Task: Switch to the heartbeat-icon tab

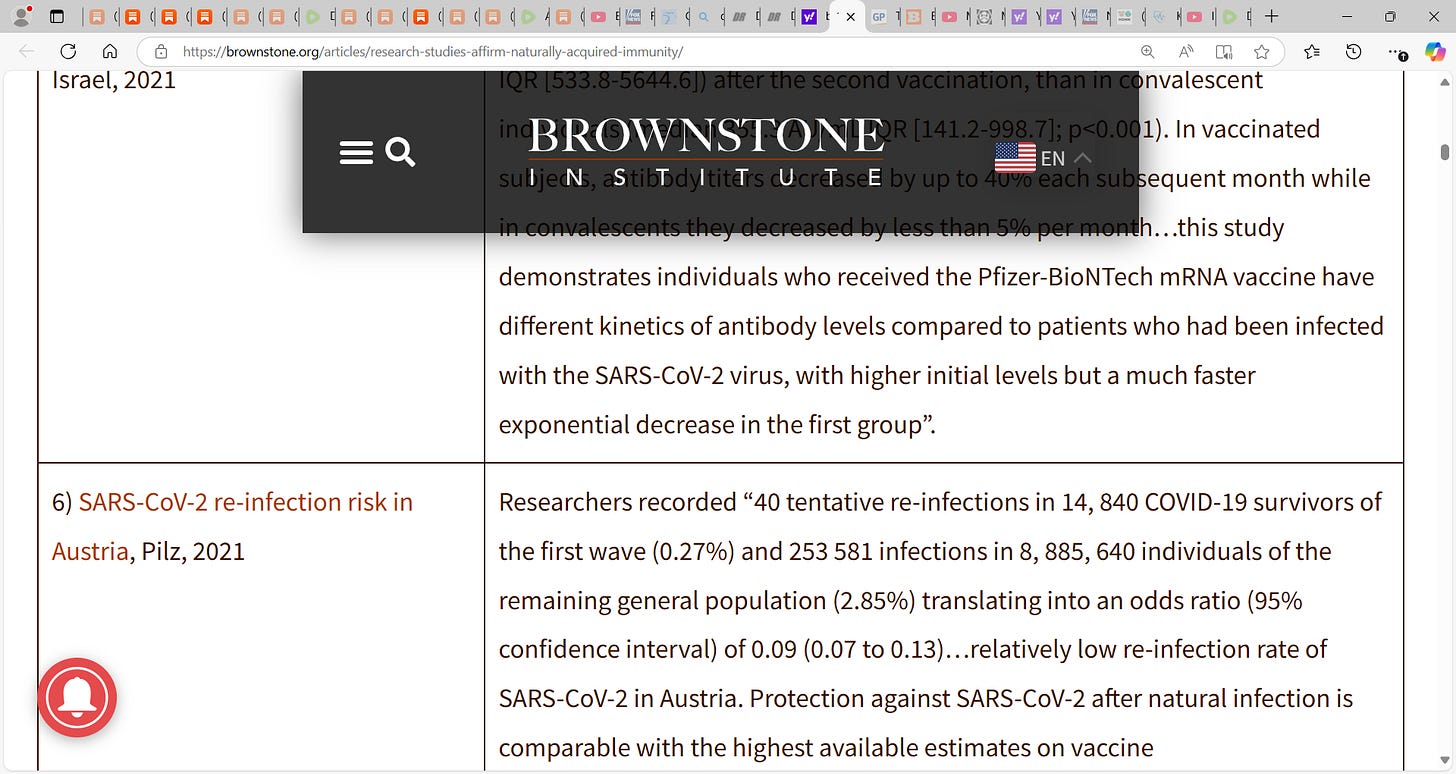Action: [x=1158, y=17]
